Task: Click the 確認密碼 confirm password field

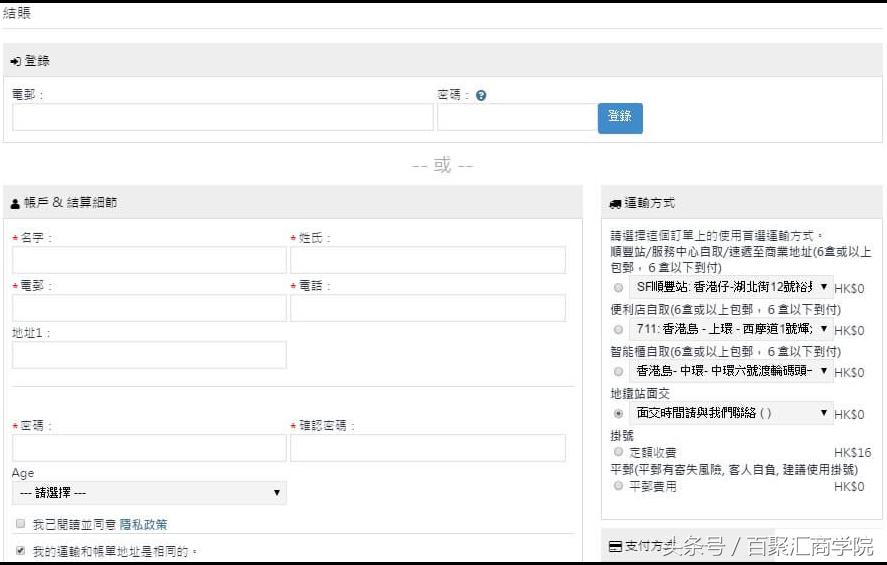Action: point(428,448)
